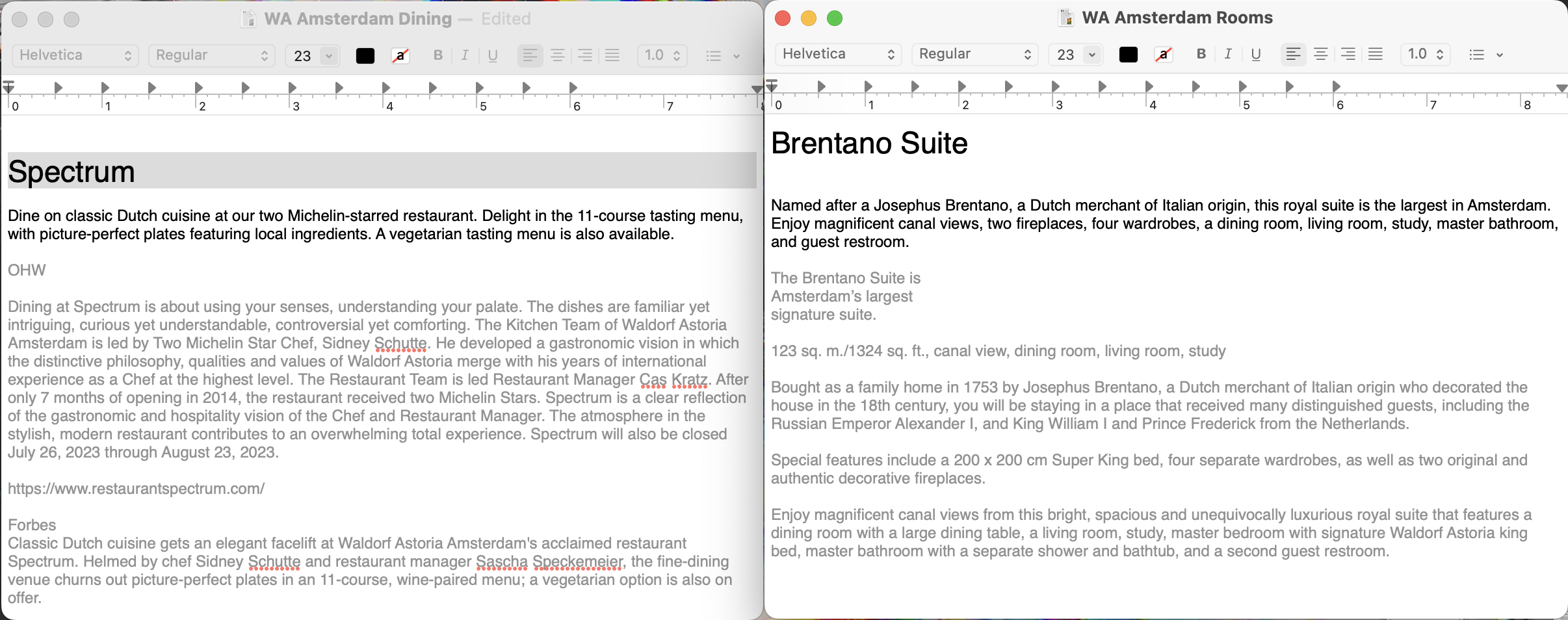Open line spacing 1.0 dropdown in Dining window
1568x620 pixels.
coord(662,55)
